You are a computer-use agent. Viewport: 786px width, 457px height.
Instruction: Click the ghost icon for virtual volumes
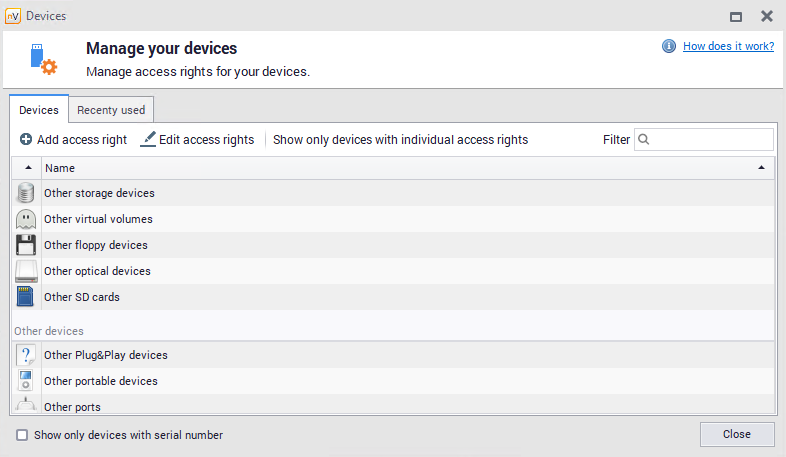[26, 219]
